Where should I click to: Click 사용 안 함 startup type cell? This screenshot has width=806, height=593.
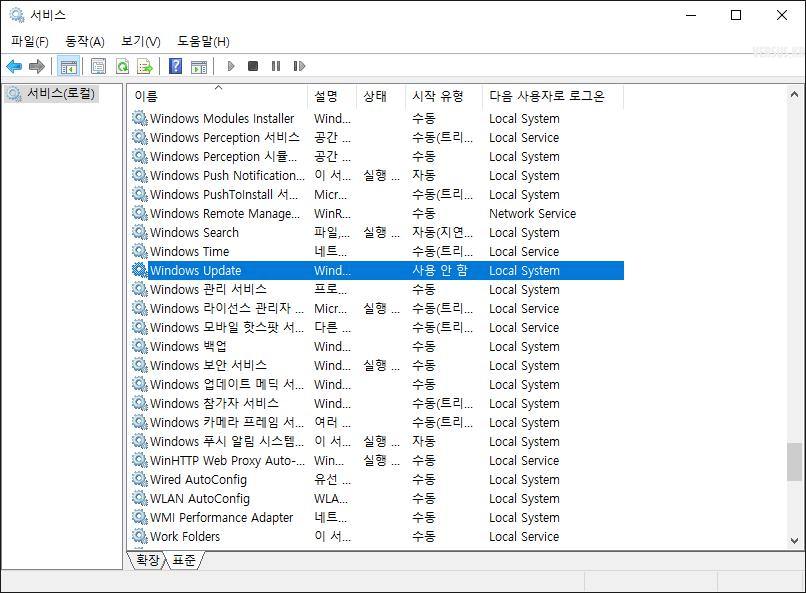[440, 270]
